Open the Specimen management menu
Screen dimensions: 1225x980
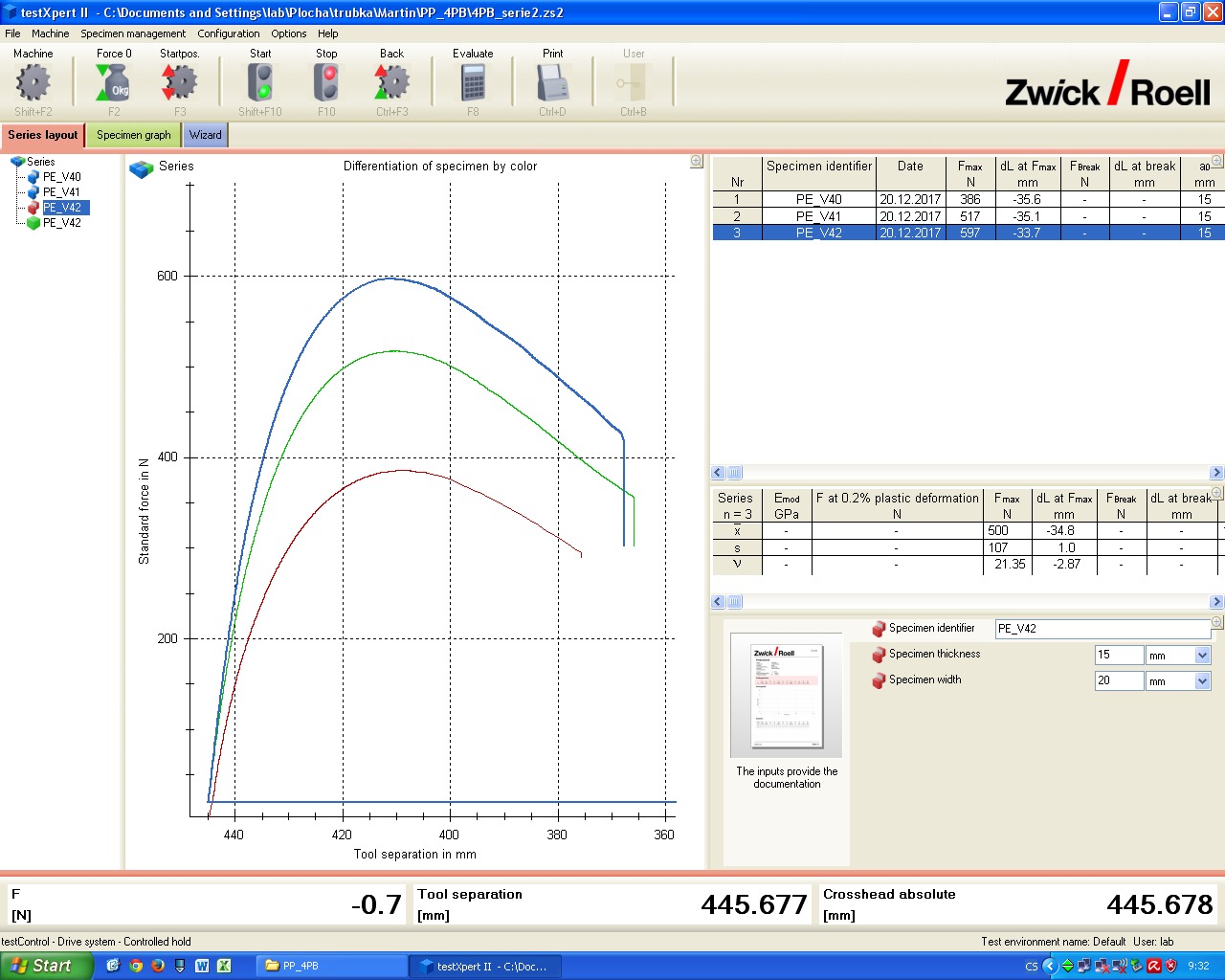click(x=133, y=33)
